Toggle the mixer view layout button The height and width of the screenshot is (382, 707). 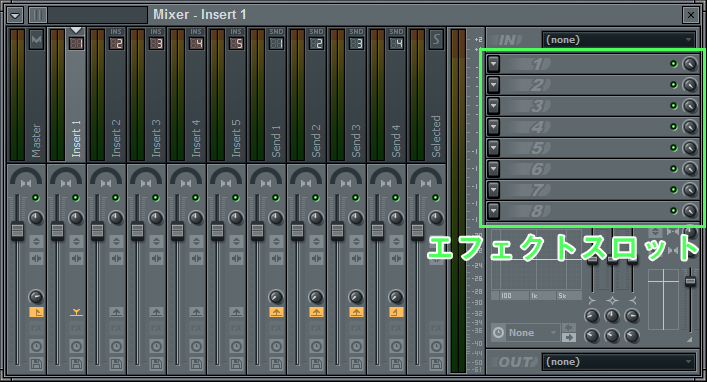[x=37, y=15]
